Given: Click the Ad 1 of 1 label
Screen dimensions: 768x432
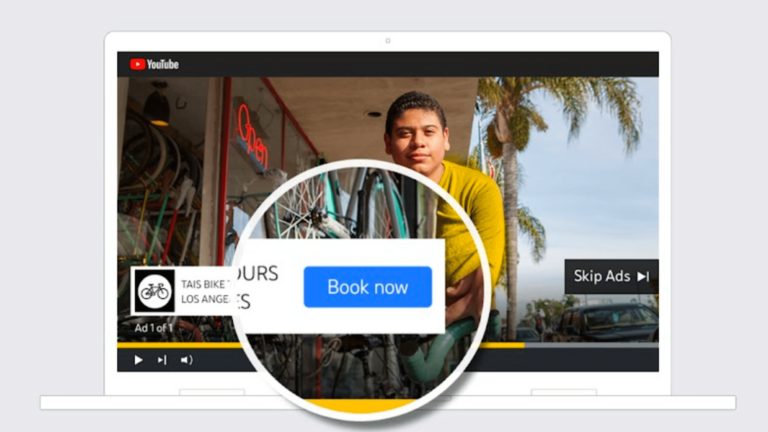Looking at the screenshot, I should (154, 328).
